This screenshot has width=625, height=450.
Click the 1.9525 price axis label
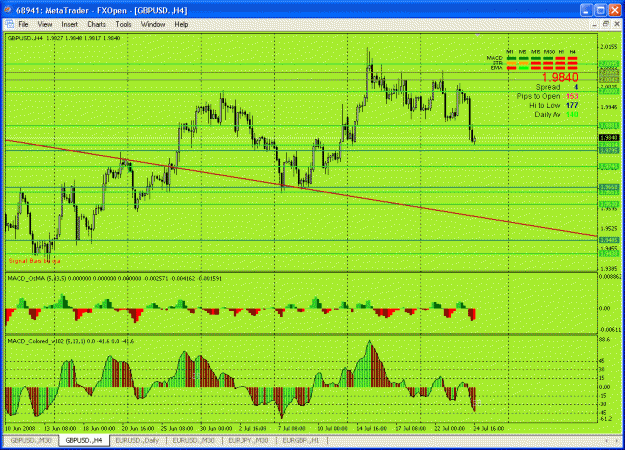click(609, 228)
